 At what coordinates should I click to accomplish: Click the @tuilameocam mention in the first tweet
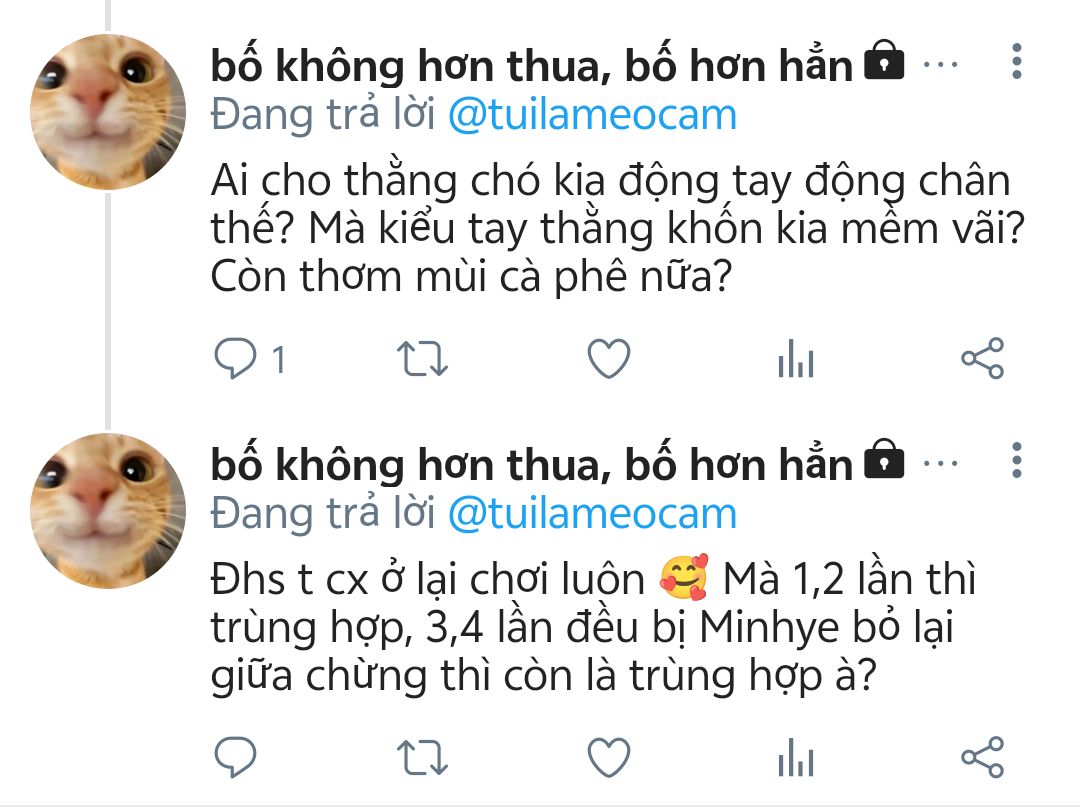point(592,114)
